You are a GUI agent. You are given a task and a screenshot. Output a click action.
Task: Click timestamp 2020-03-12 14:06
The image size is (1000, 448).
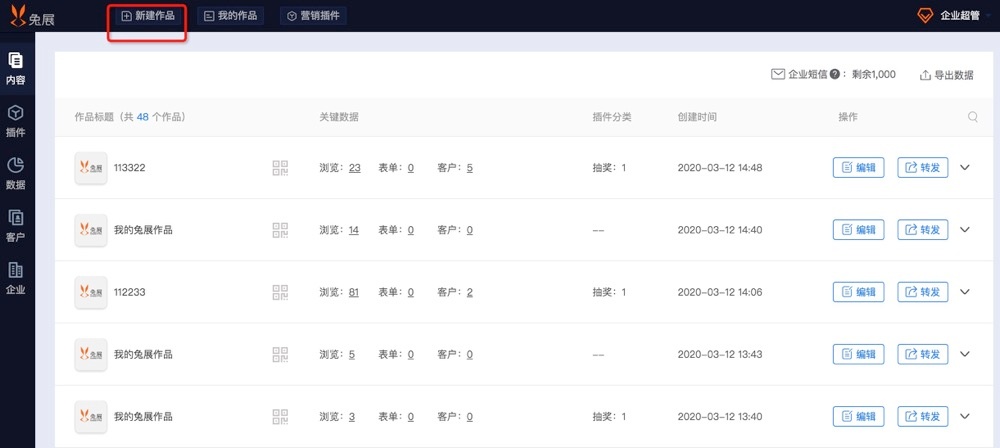719,292
